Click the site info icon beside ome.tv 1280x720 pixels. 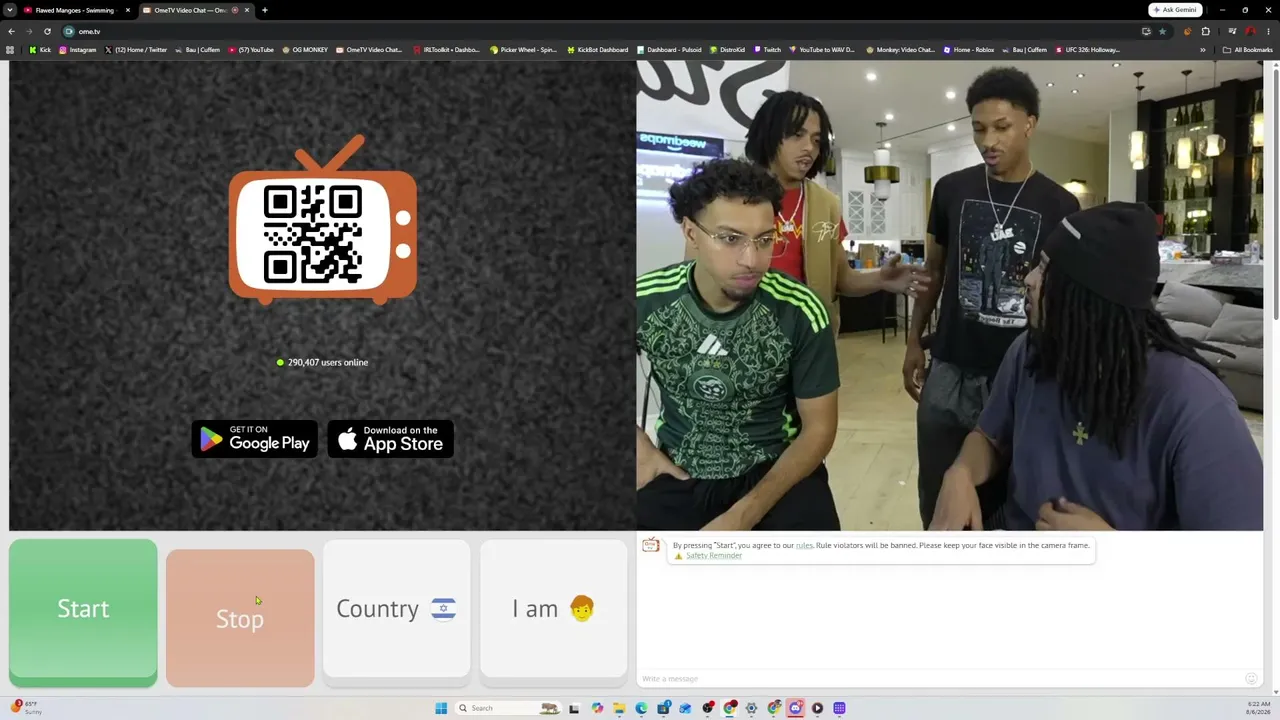pyautogui.click(x=69, y=31)
